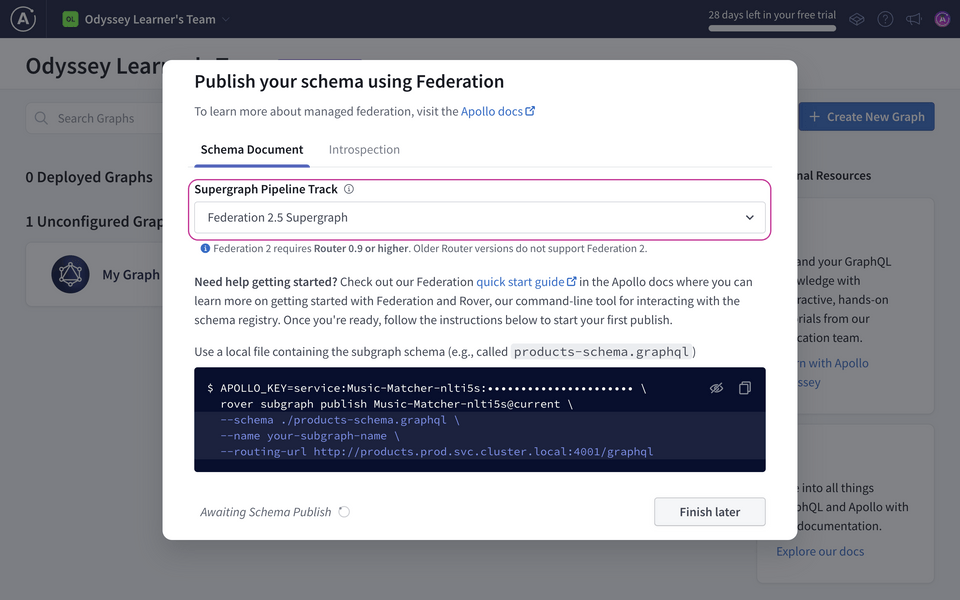
Task: Open the Federation 2.5 Supergraph dropdown
Action: (480, 217)
